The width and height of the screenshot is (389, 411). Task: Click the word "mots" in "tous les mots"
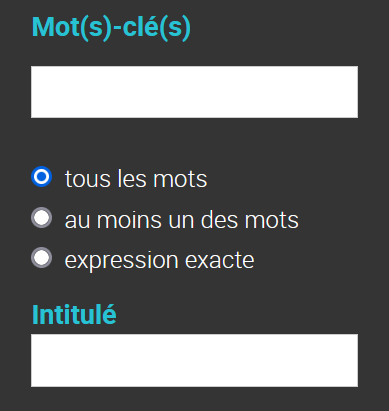[180, 179]
